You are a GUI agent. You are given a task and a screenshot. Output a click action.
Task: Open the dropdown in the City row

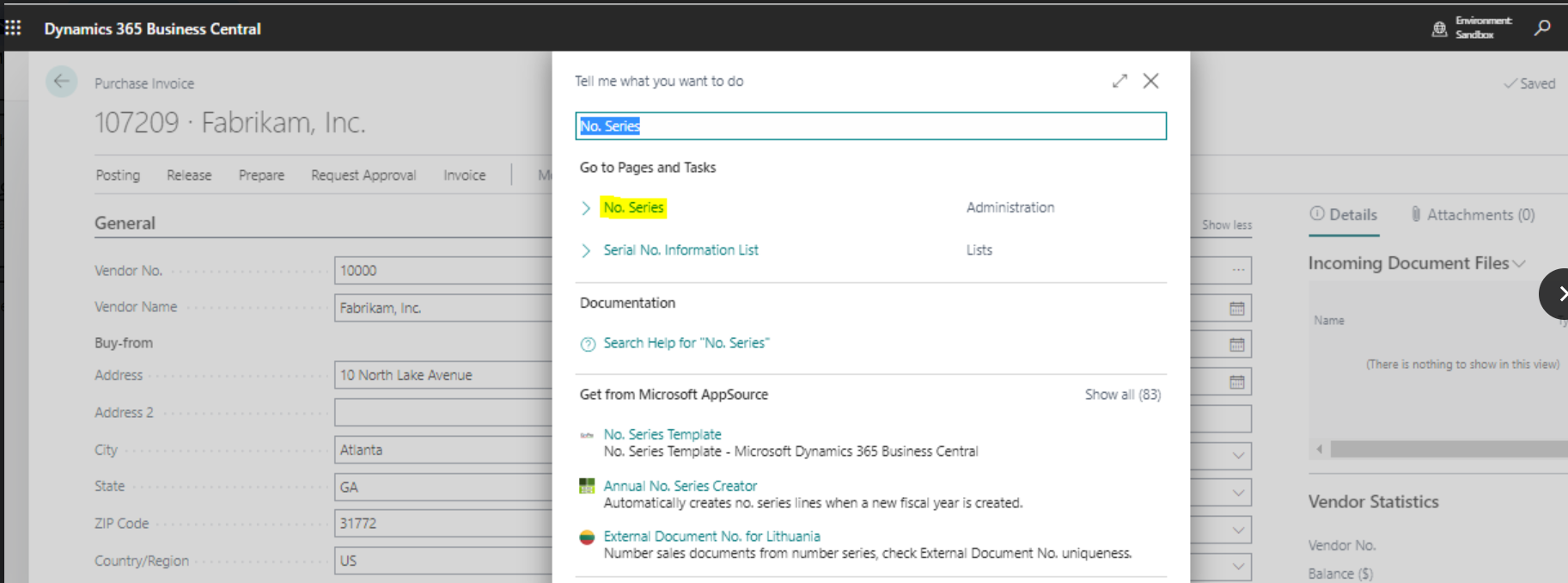click(x=1238, y=456)
